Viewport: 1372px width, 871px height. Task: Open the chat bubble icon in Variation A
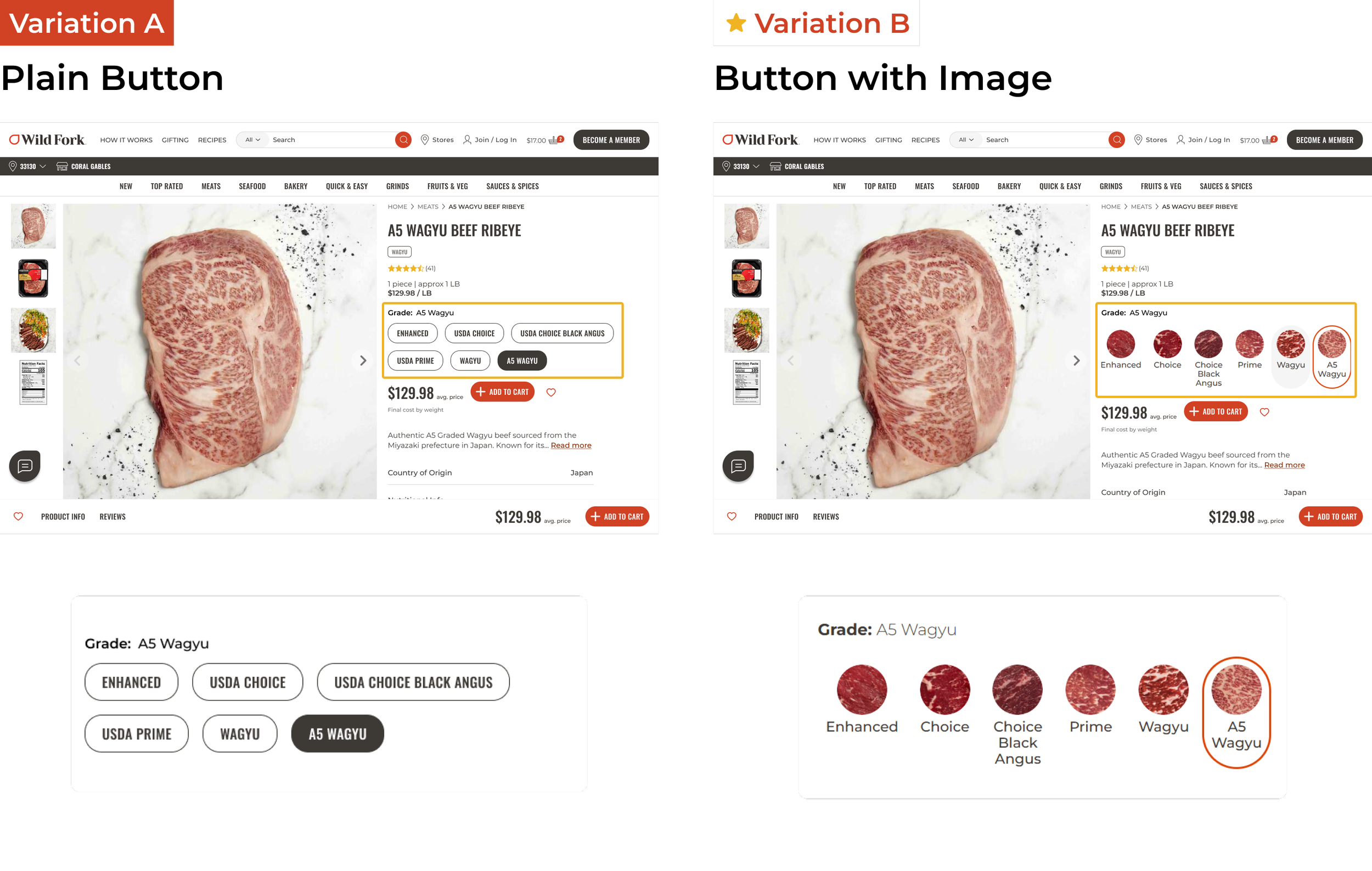click(25, 466)
